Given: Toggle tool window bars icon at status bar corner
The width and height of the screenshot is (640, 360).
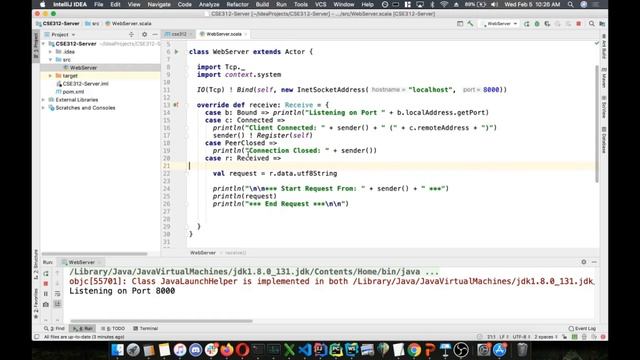Looking at the screenshot, I should pyautogui.click(x=37, y=337).
